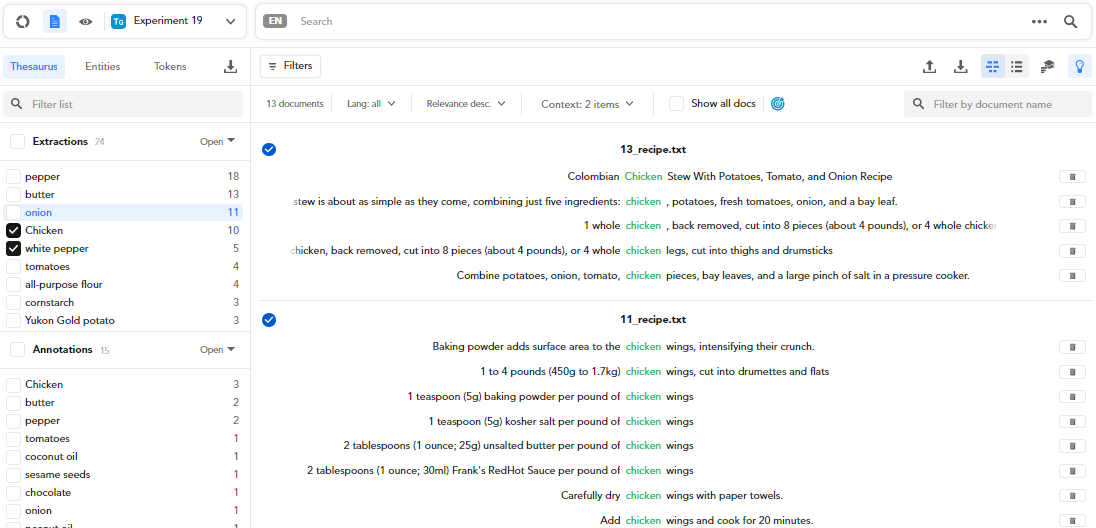The height and width of the screenshot is (528, 1096).
Task: Open the 13_recipe.txt document title
Action: (653, 150)
